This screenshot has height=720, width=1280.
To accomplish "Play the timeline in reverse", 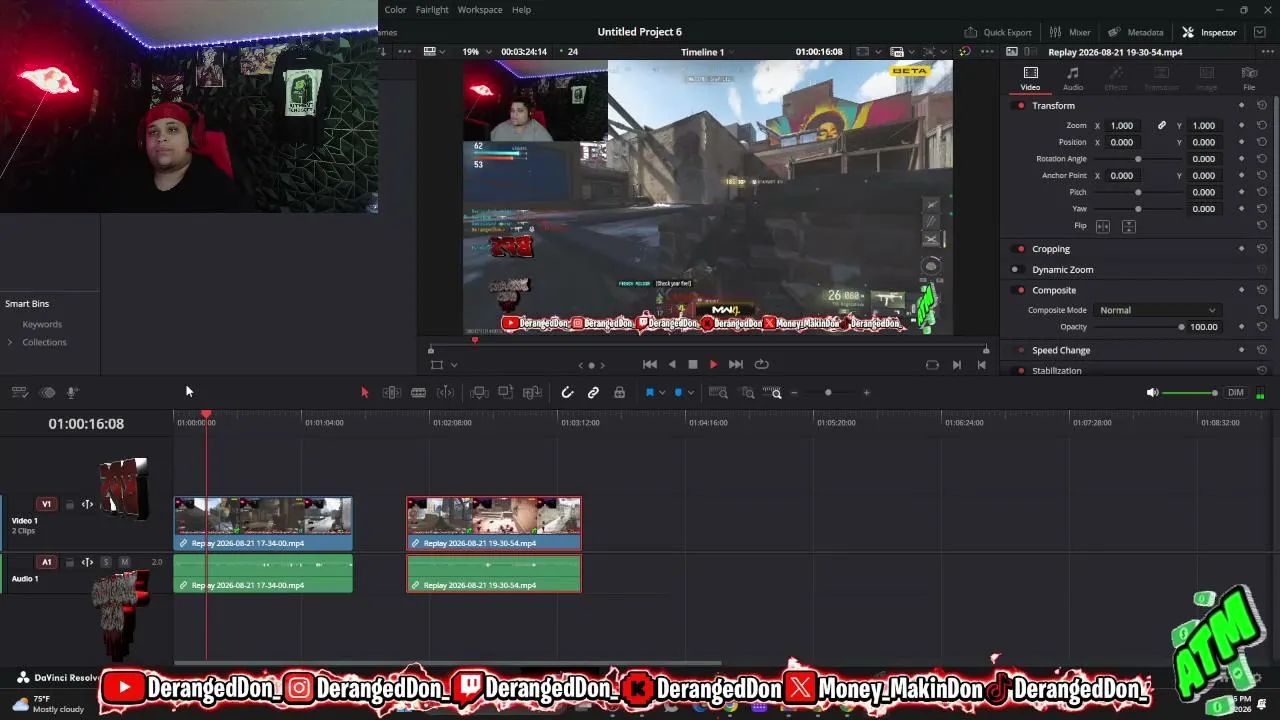I will tap(672, 365).
